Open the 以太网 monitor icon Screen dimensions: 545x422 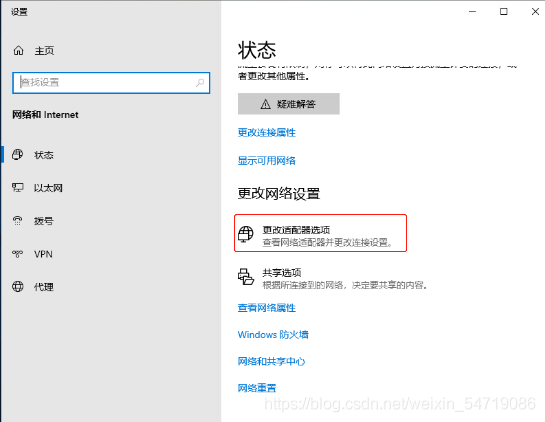point(17,187)
